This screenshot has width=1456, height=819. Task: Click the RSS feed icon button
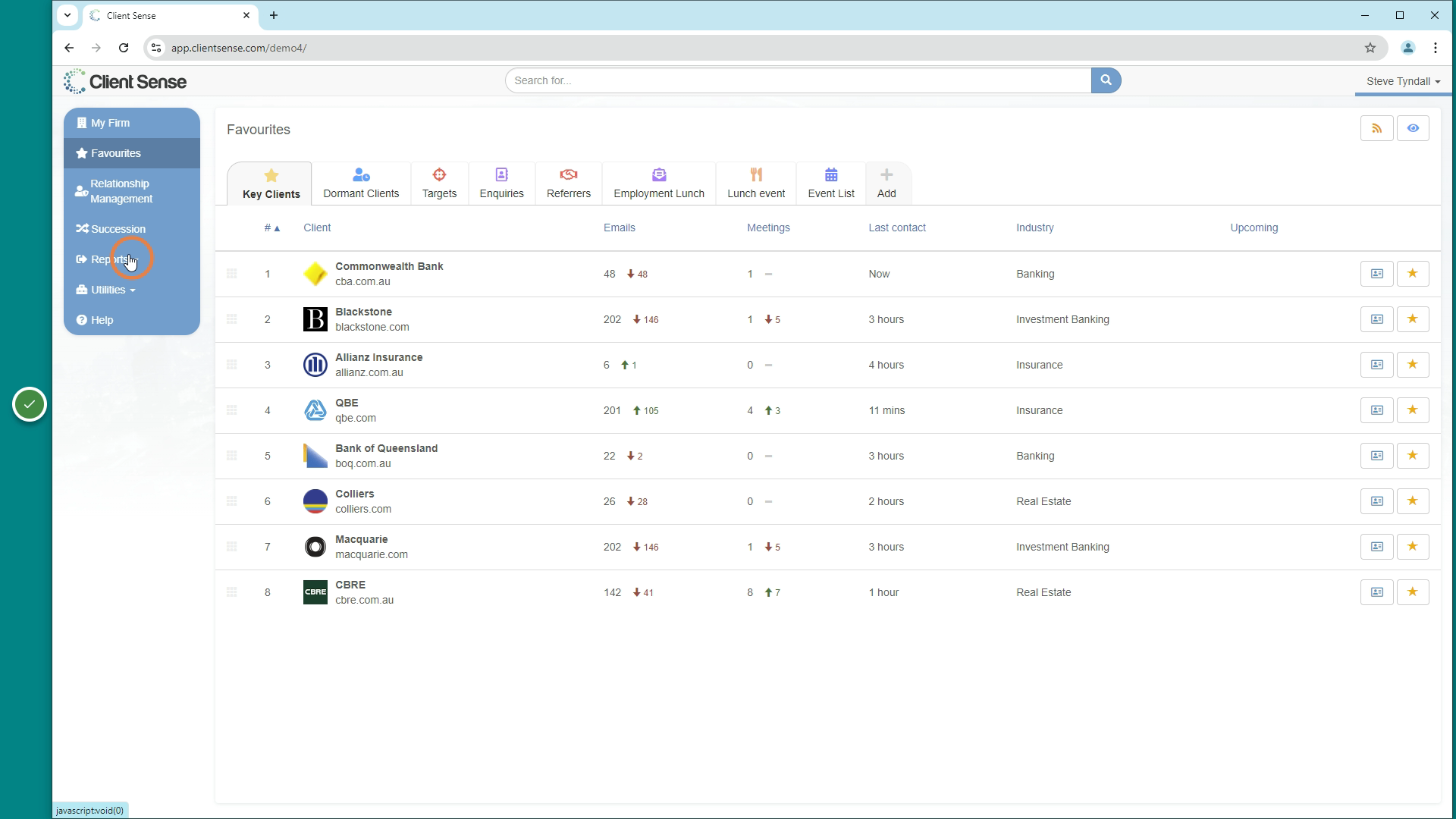coord(1376,128)
